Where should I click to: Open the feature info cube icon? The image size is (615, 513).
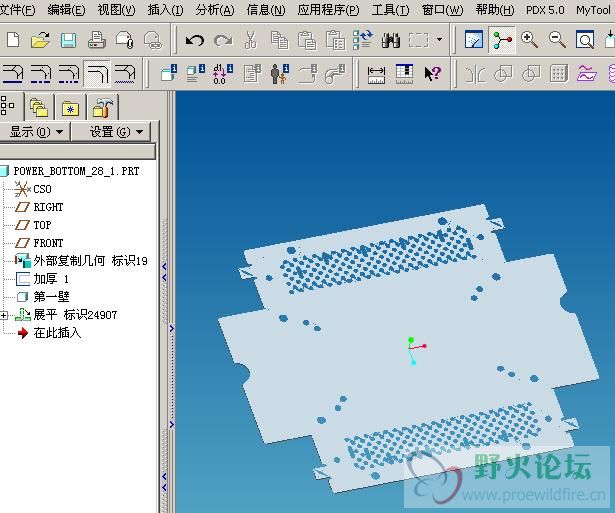point(169,74)
